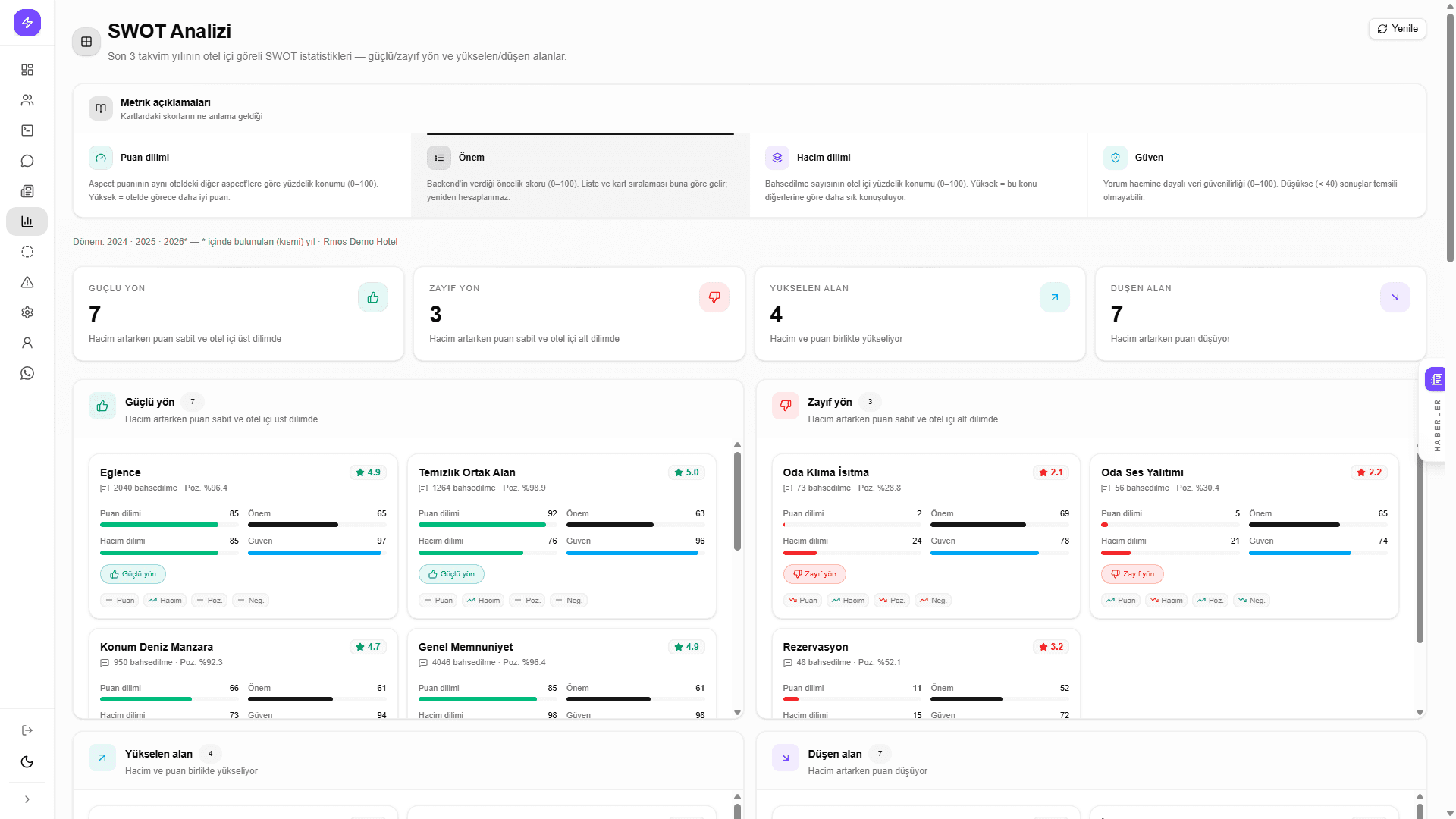The width and height of the screenshot is (1456, 819).
Task: Click the 73 bahsedilme text in Oda Klima İsitma
Action: [824, 488]
